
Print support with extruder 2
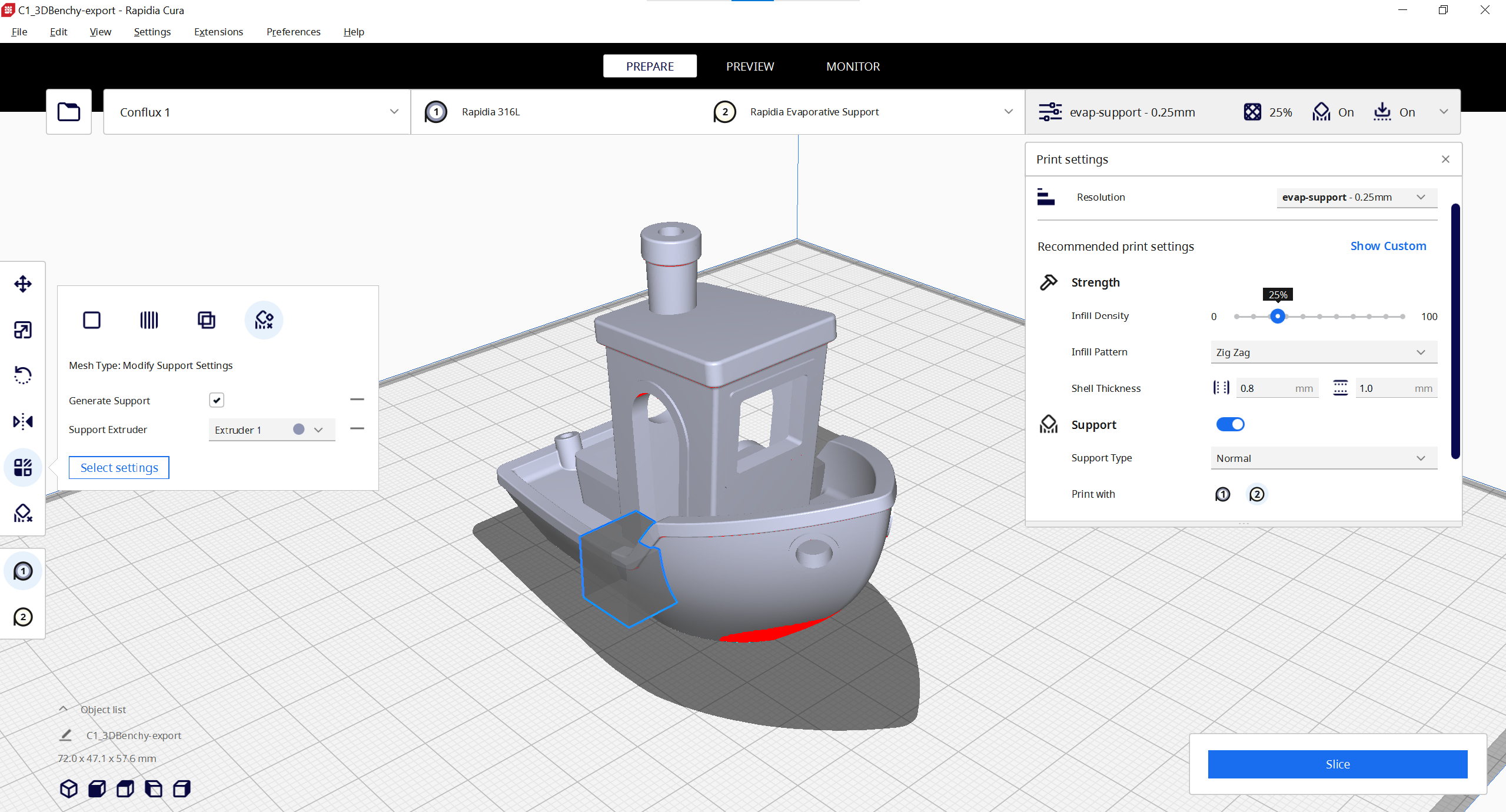tap(1256, 494)
